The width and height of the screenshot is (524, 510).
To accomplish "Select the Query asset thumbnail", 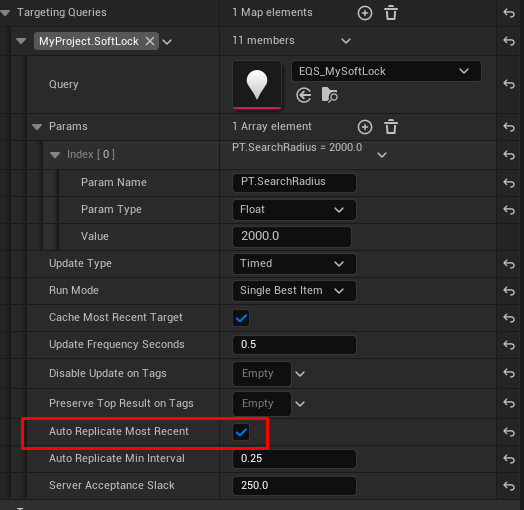I will click(x=257, y=85).
